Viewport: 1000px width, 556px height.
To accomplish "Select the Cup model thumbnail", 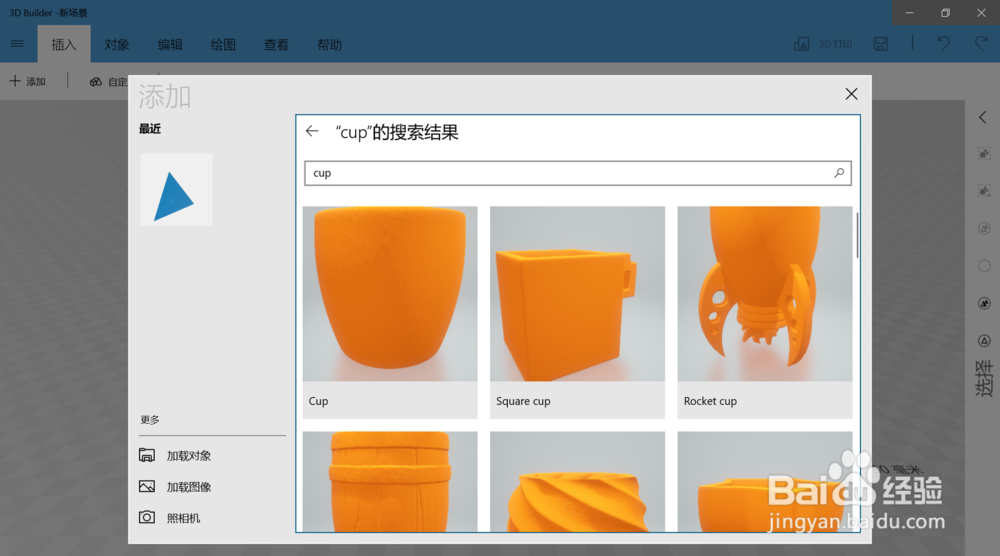I will tap(390, 294).
